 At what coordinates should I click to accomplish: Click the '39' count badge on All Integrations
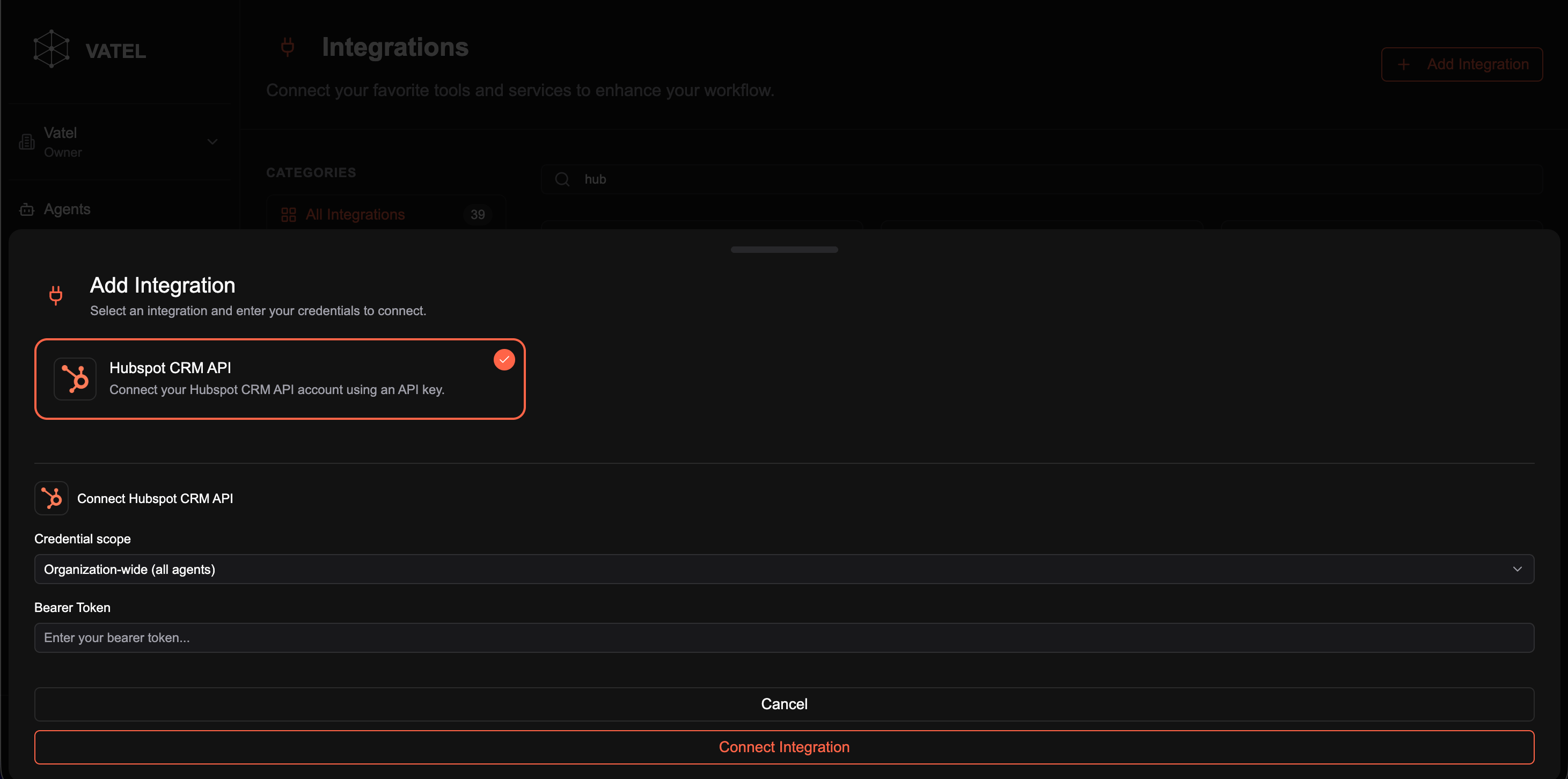(x=478, y=214)
